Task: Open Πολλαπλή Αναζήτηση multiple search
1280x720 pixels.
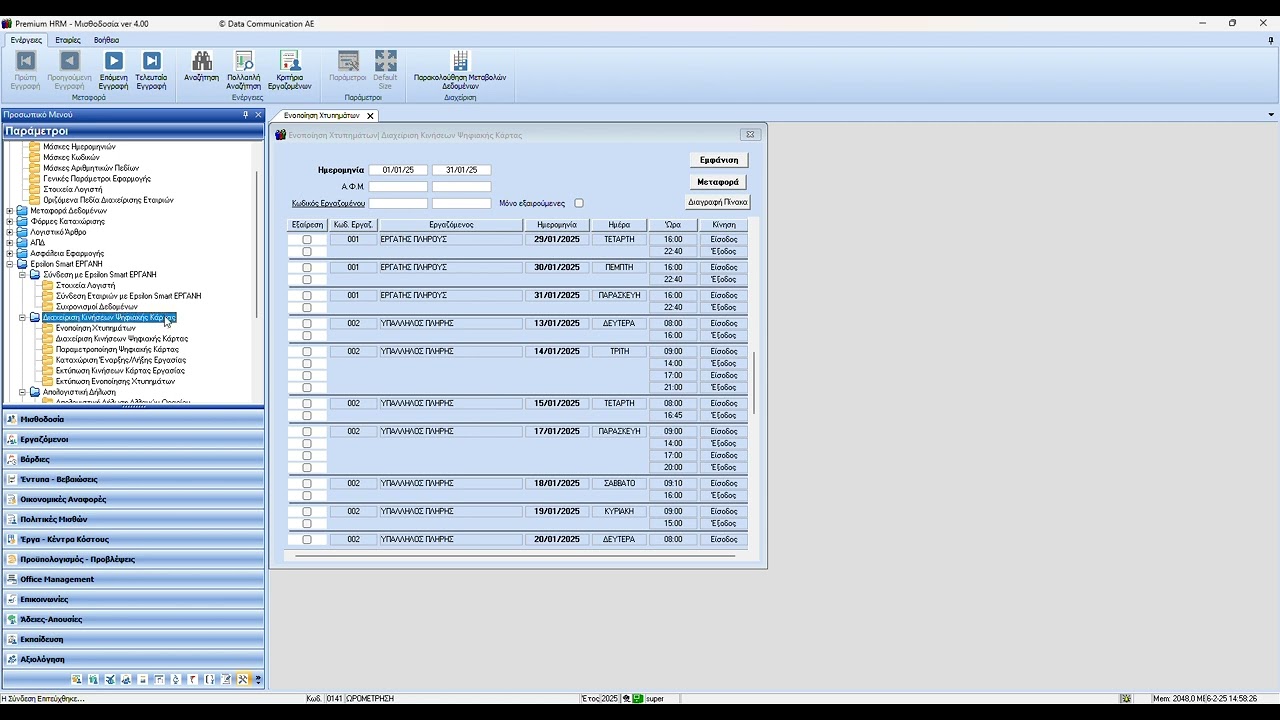Action: click(x=244, y=71)
